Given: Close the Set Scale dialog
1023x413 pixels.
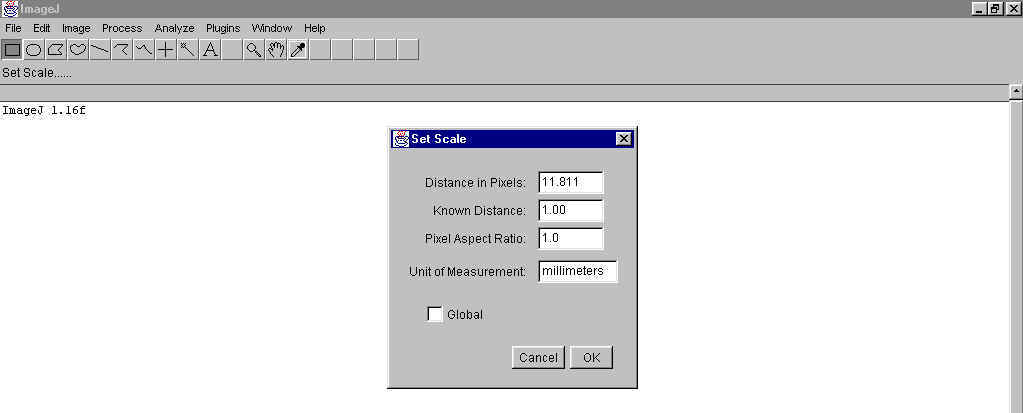Looking at the screenshot, I should pos(624,138).
